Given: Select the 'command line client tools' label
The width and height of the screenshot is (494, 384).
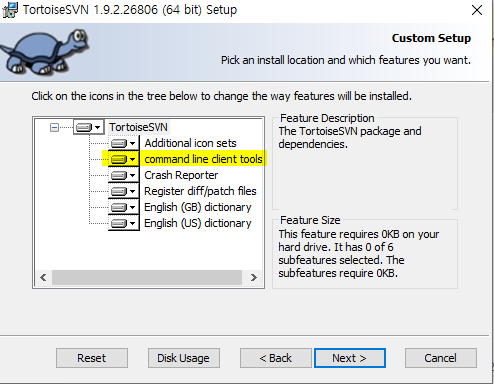Looking at the screenshot, I should pyautogui.click(x=203, y=159).
